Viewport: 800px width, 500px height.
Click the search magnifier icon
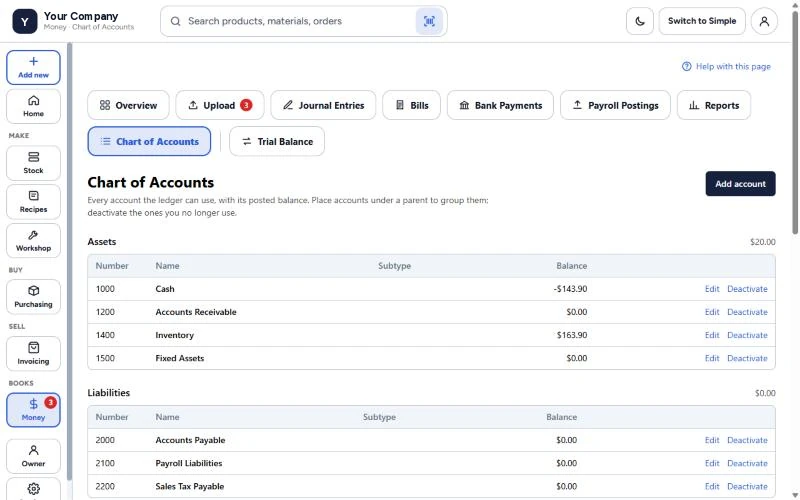pyautogui.click(x=175, y=21)
